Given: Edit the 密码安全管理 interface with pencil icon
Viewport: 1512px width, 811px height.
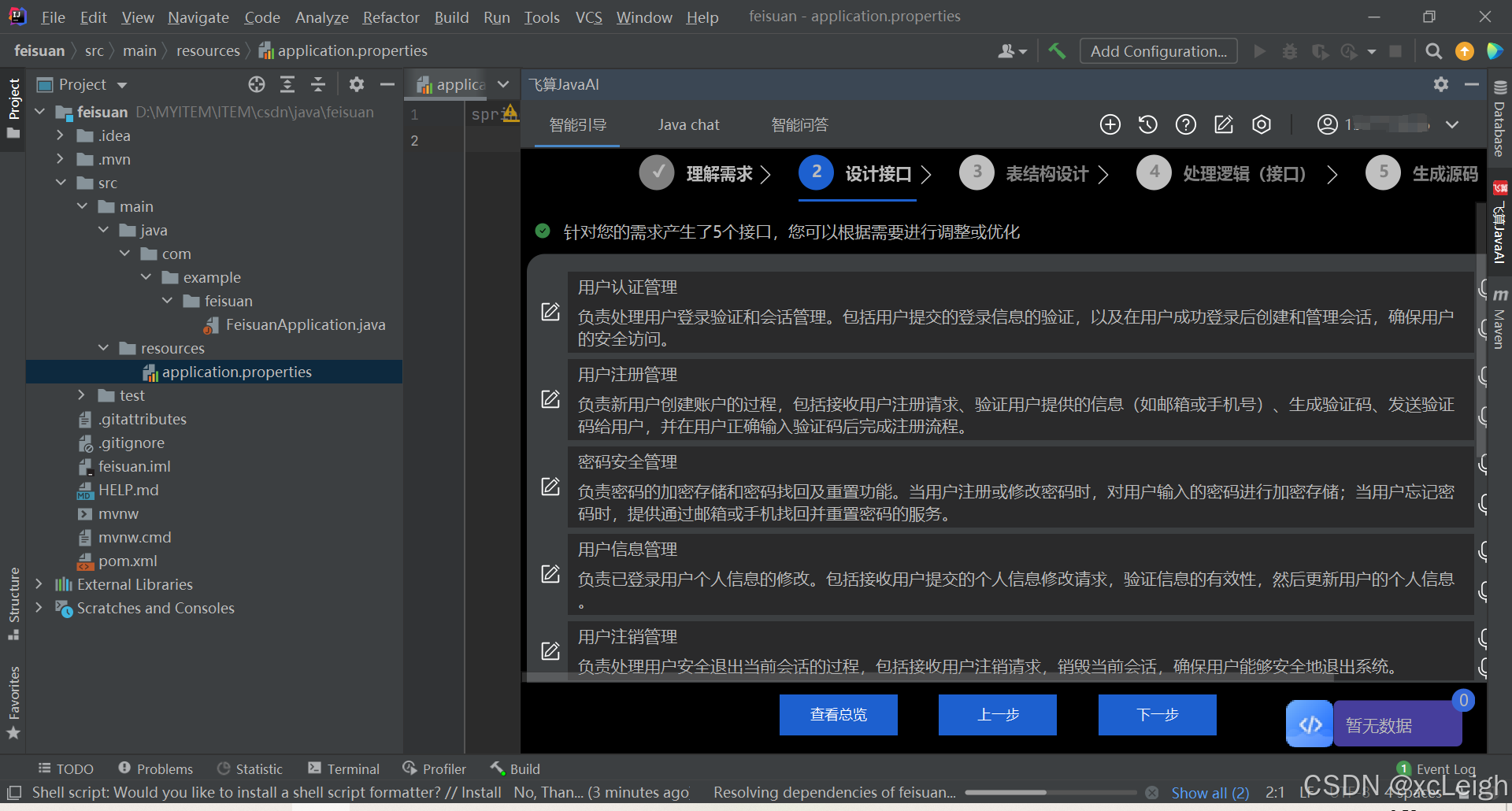Looking at the screenshot, I should click(550, 487).
